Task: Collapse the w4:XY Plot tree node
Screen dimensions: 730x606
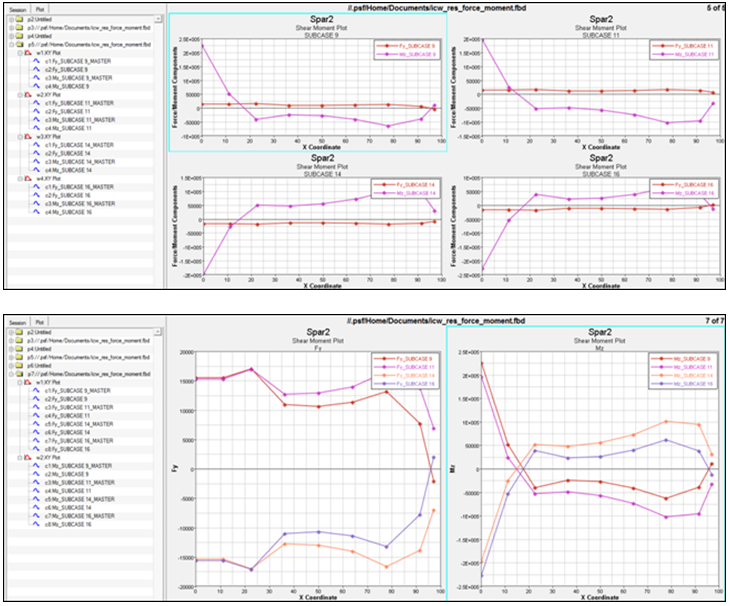Action: pyautogui.click(x=19, y=178)
